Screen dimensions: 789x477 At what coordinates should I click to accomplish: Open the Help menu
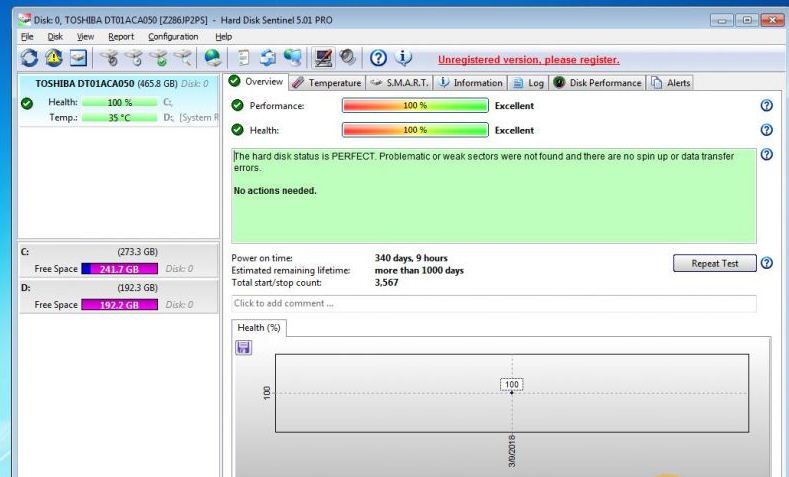[223, 37]
